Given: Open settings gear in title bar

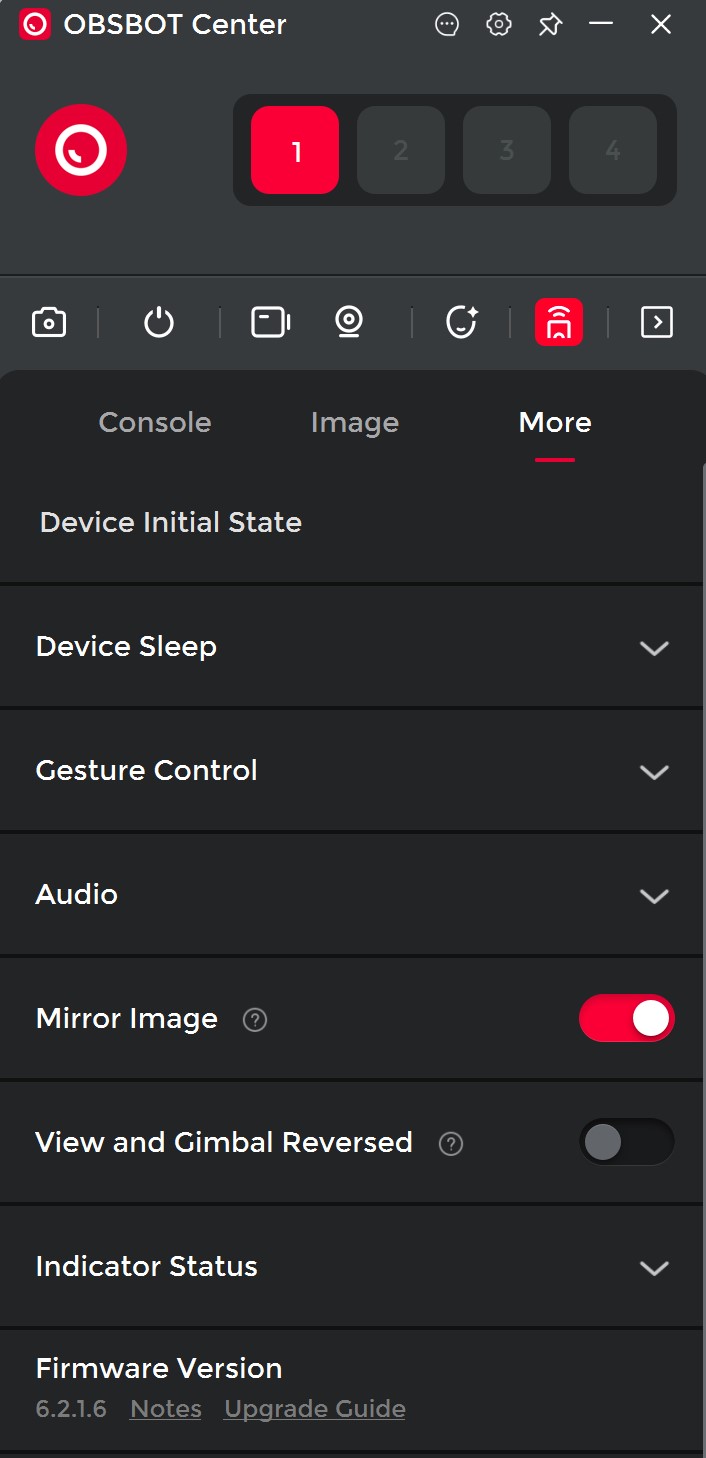Looking at the screenshot, I should pyautogui.click(x=498, y=25).
